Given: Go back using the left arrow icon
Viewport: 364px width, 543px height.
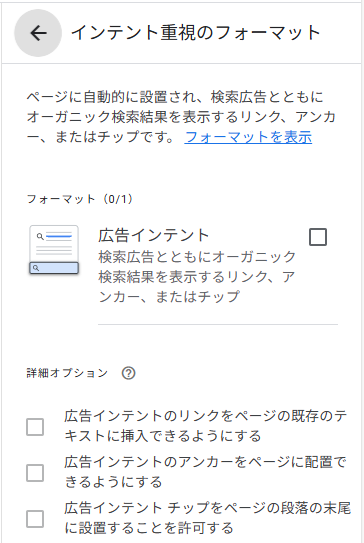Looking at the screenshot, I should [x=38, y=33].
